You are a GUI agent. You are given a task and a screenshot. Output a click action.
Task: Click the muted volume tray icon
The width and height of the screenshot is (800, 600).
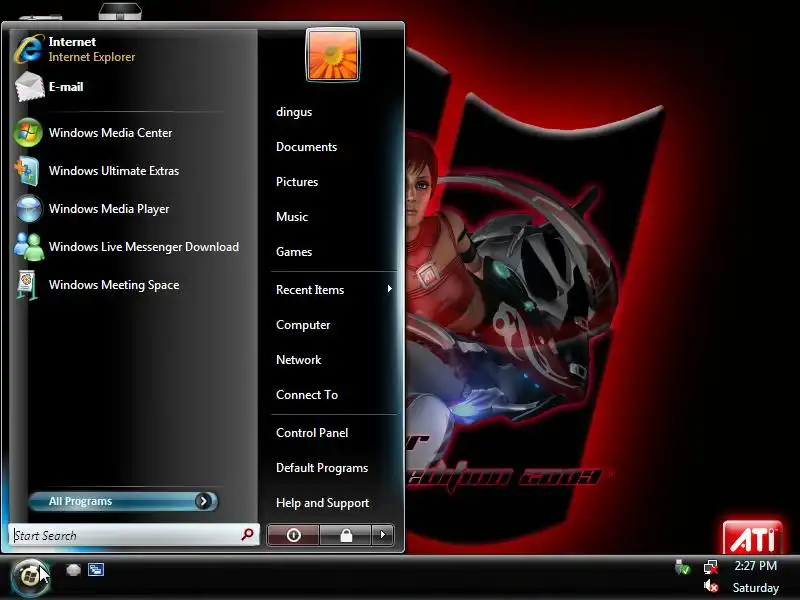click(x=711, y=587)
